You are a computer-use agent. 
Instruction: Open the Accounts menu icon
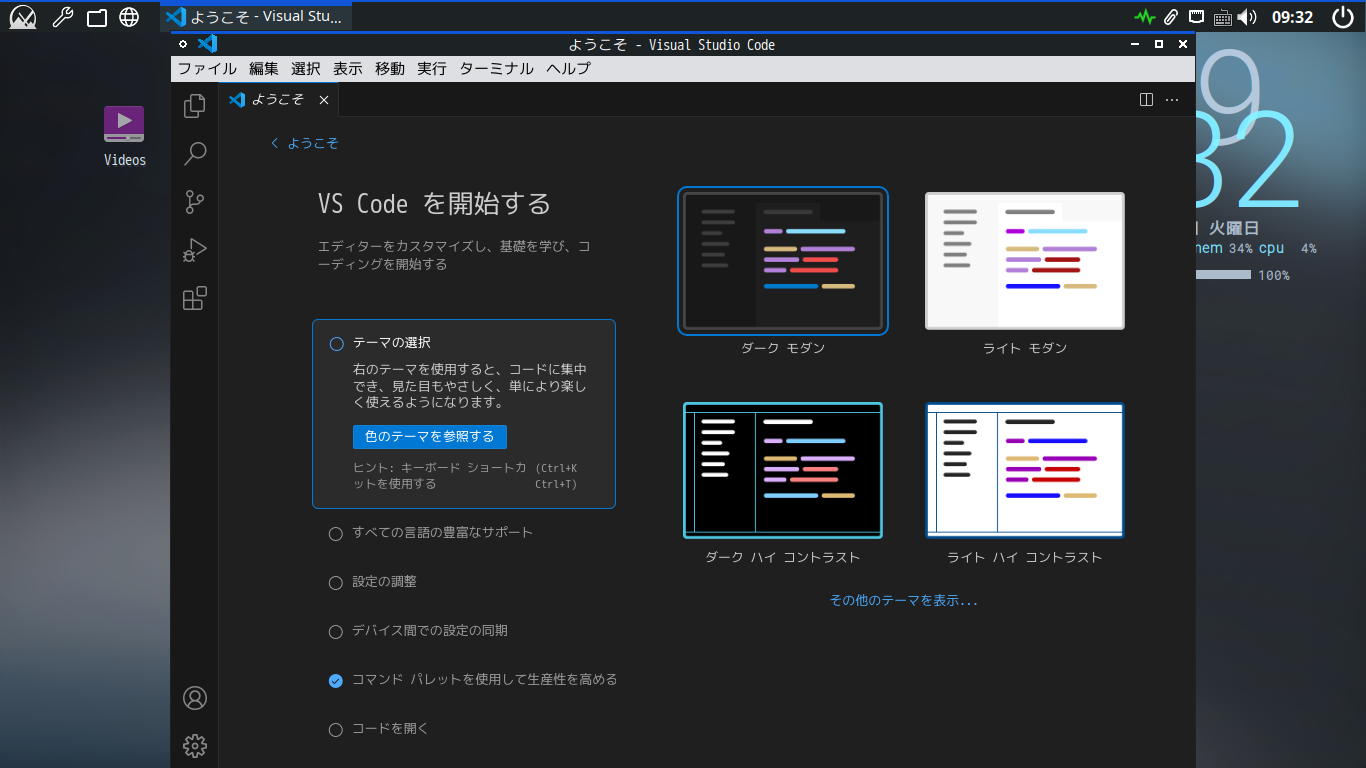[195, 698]
